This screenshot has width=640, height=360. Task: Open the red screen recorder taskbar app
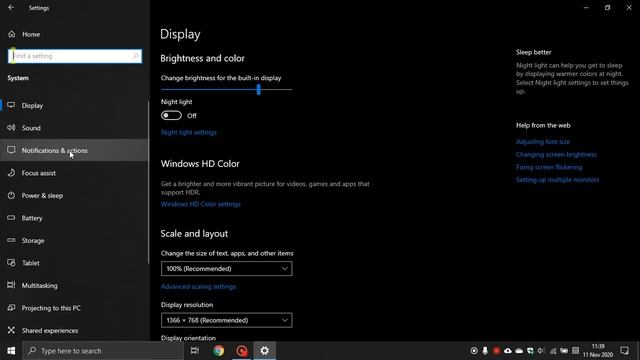point(242,351)
